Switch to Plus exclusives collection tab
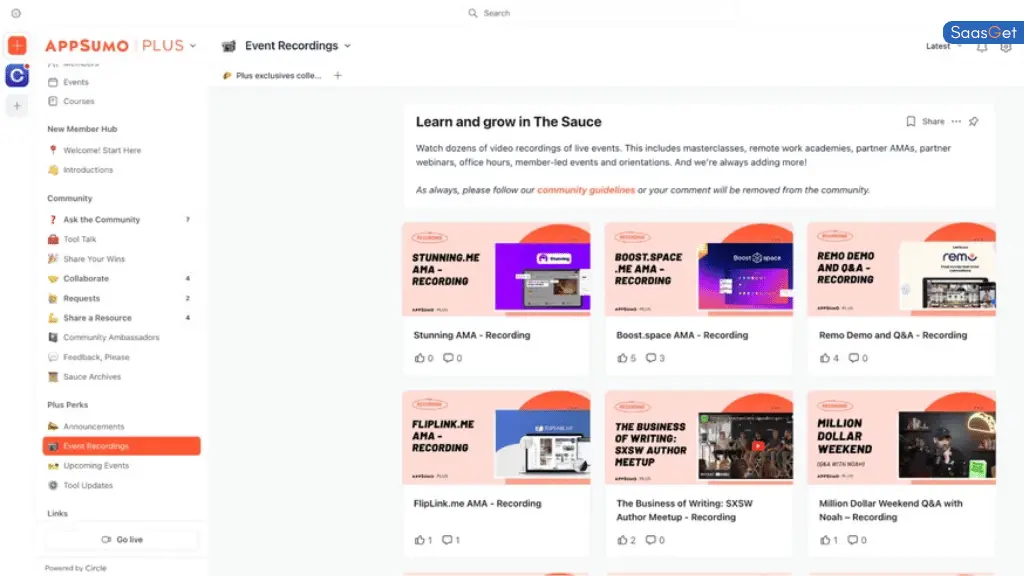The height and width of the screenshot is (576, 1024). (272, 76)
